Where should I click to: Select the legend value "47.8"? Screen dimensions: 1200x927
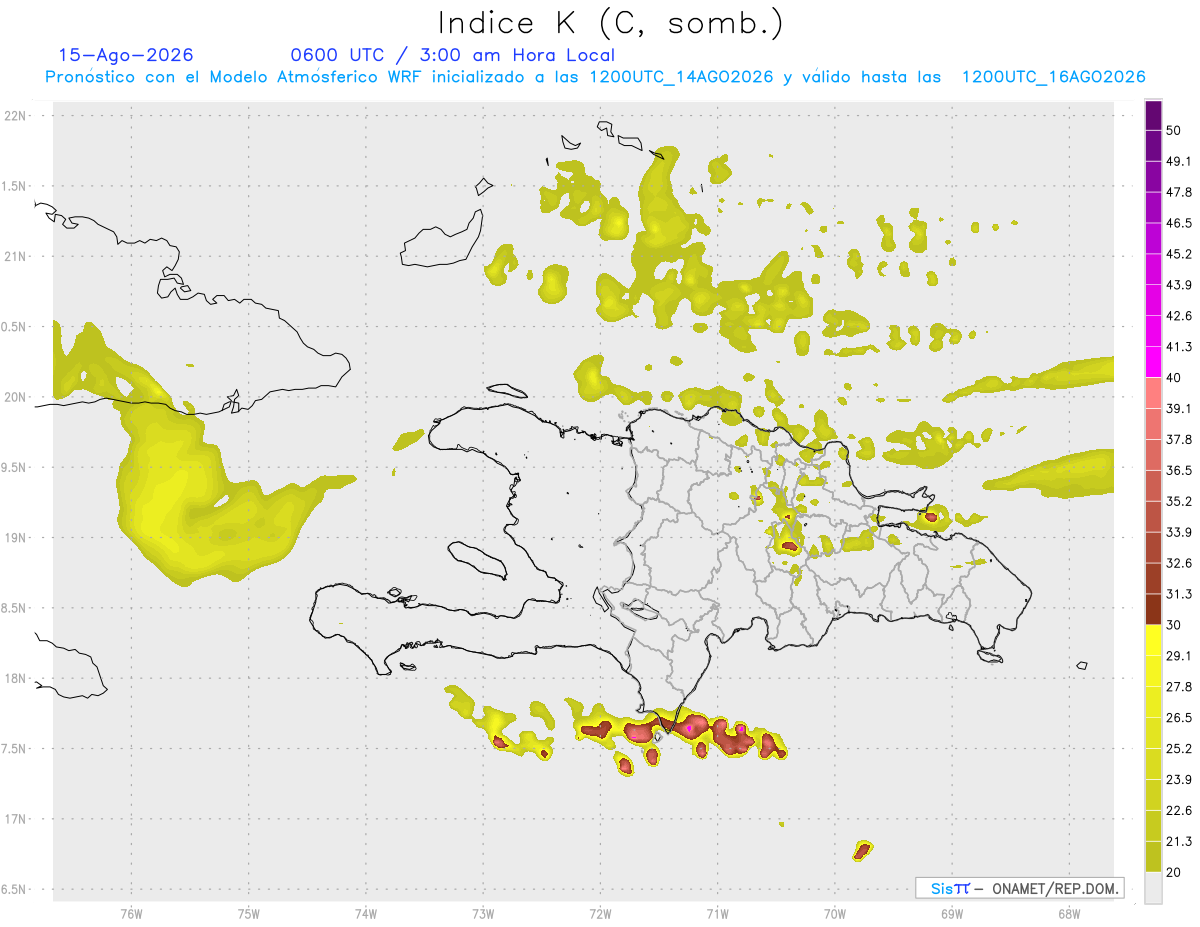point(1179,192)
